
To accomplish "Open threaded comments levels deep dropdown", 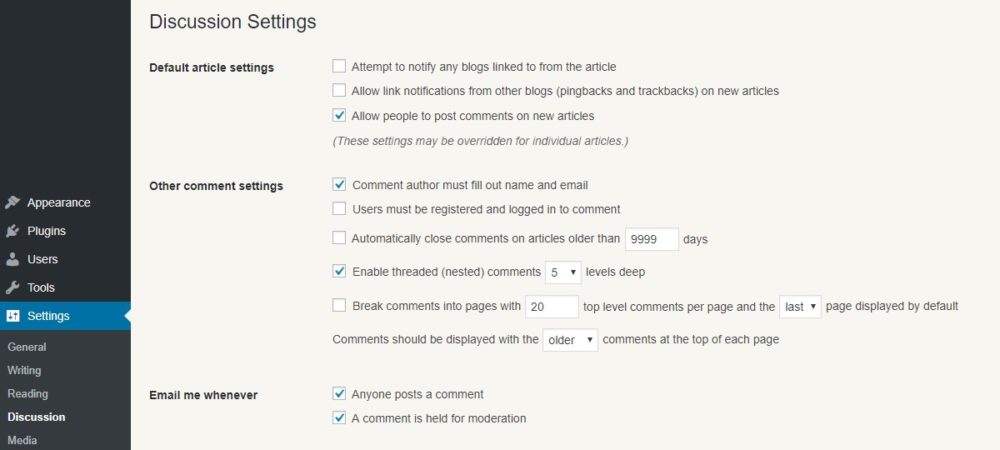I will tap(563, 272).
